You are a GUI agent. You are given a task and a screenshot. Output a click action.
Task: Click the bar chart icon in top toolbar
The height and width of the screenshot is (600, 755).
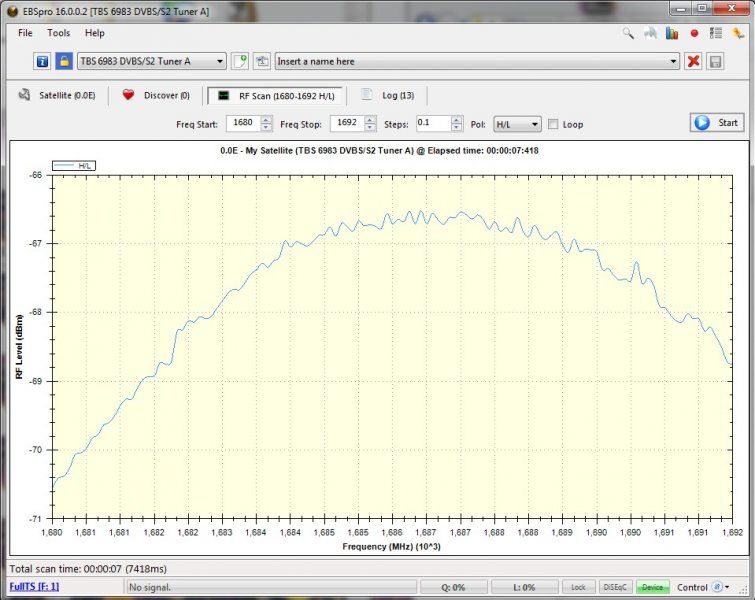672,33
